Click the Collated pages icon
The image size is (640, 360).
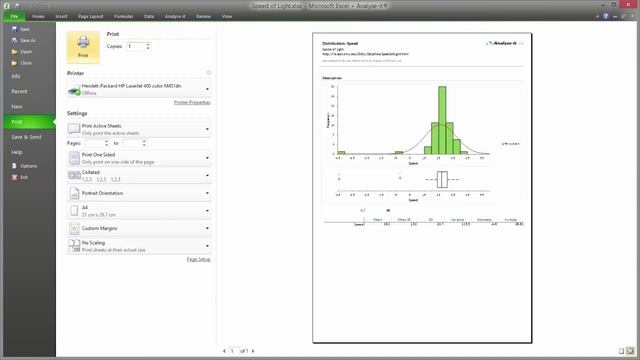pos(74,176)
